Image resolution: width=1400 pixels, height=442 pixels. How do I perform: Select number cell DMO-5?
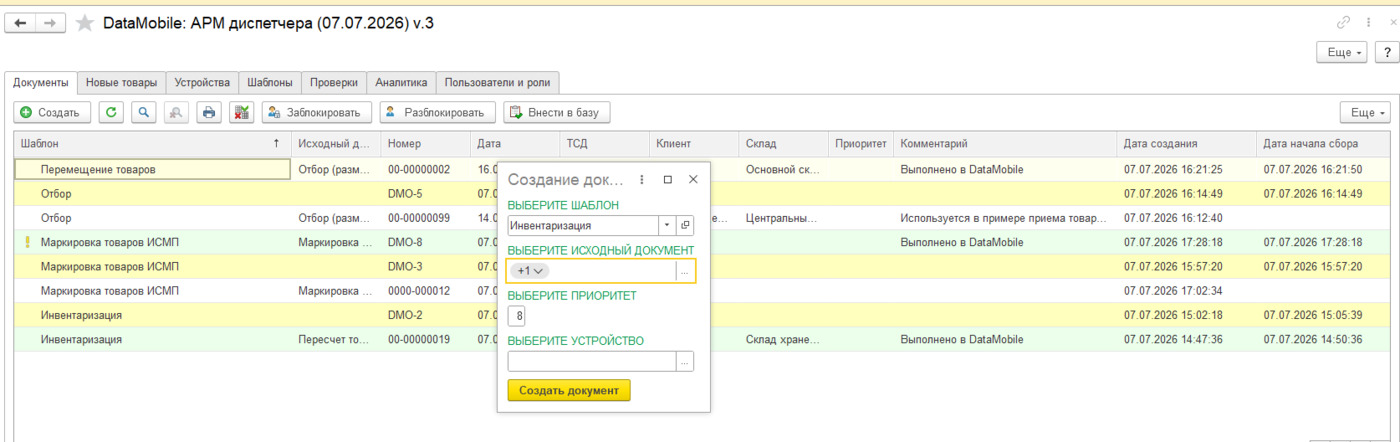[425, 194]
